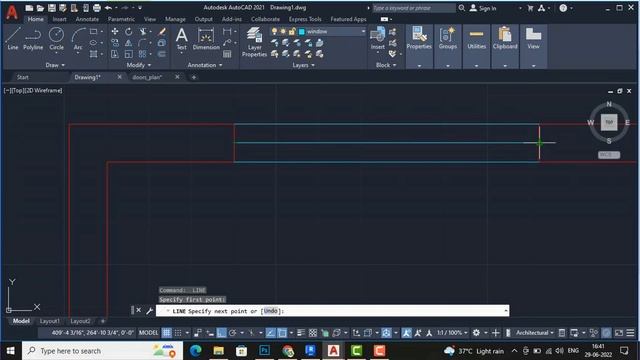Select the Dimension tool

coord(206,39)
